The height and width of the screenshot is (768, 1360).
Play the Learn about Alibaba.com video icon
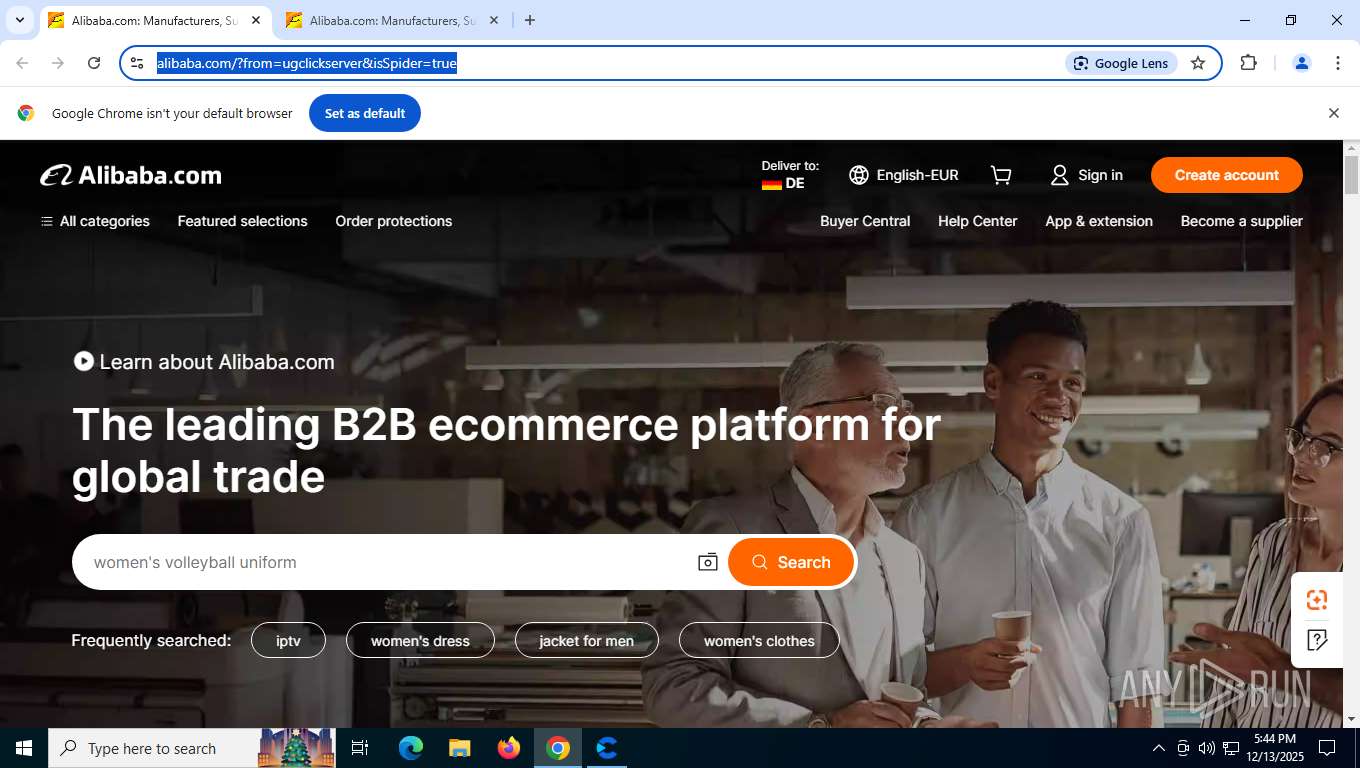(x=84, y=361)
